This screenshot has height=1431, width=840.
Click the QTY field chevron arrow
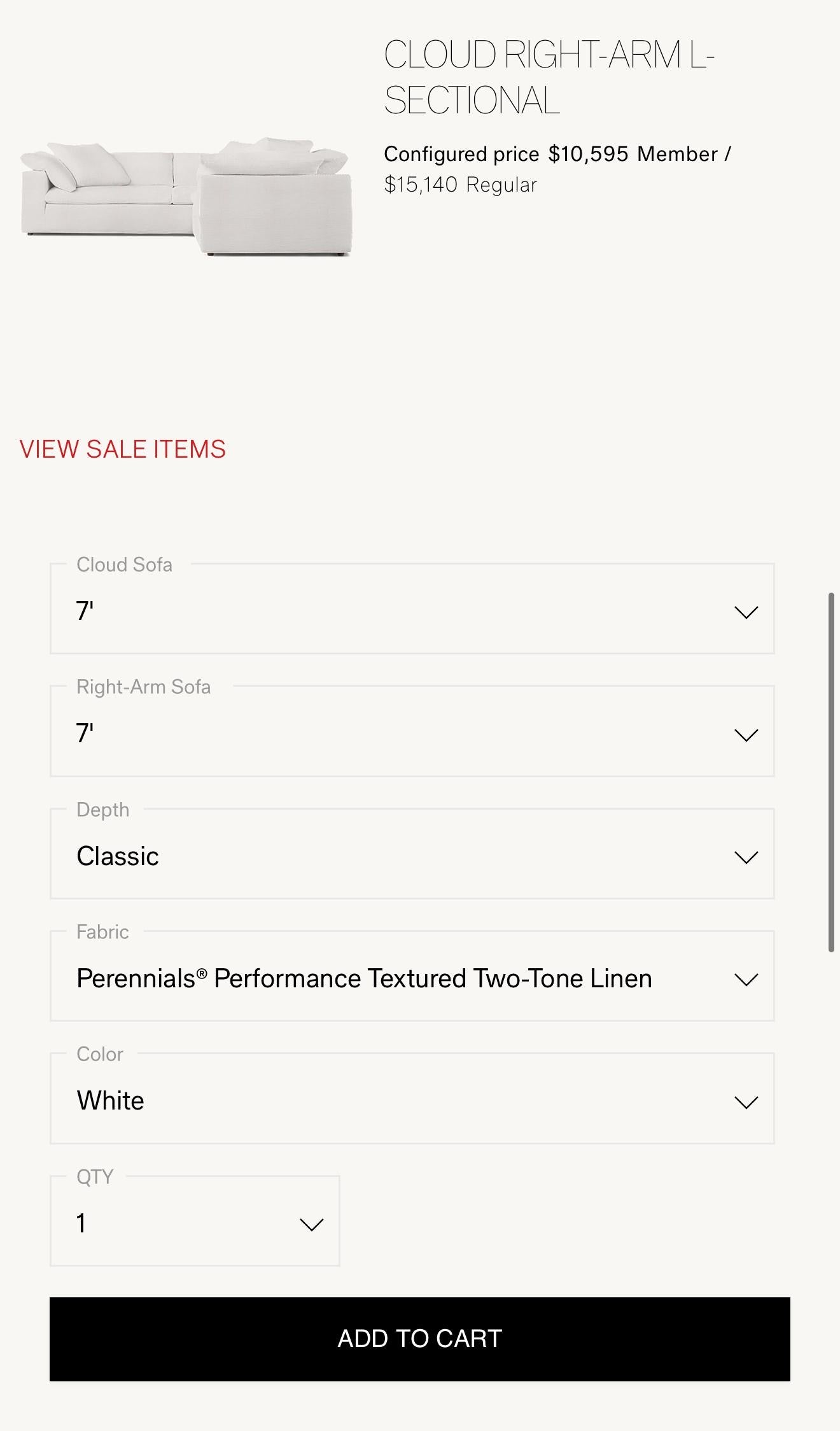pos(311,1224)
